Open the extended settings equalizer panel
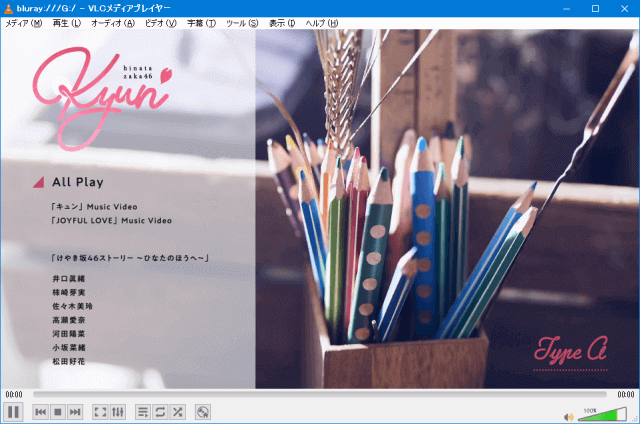The image size is (640, 424). [x=118, y=412]
